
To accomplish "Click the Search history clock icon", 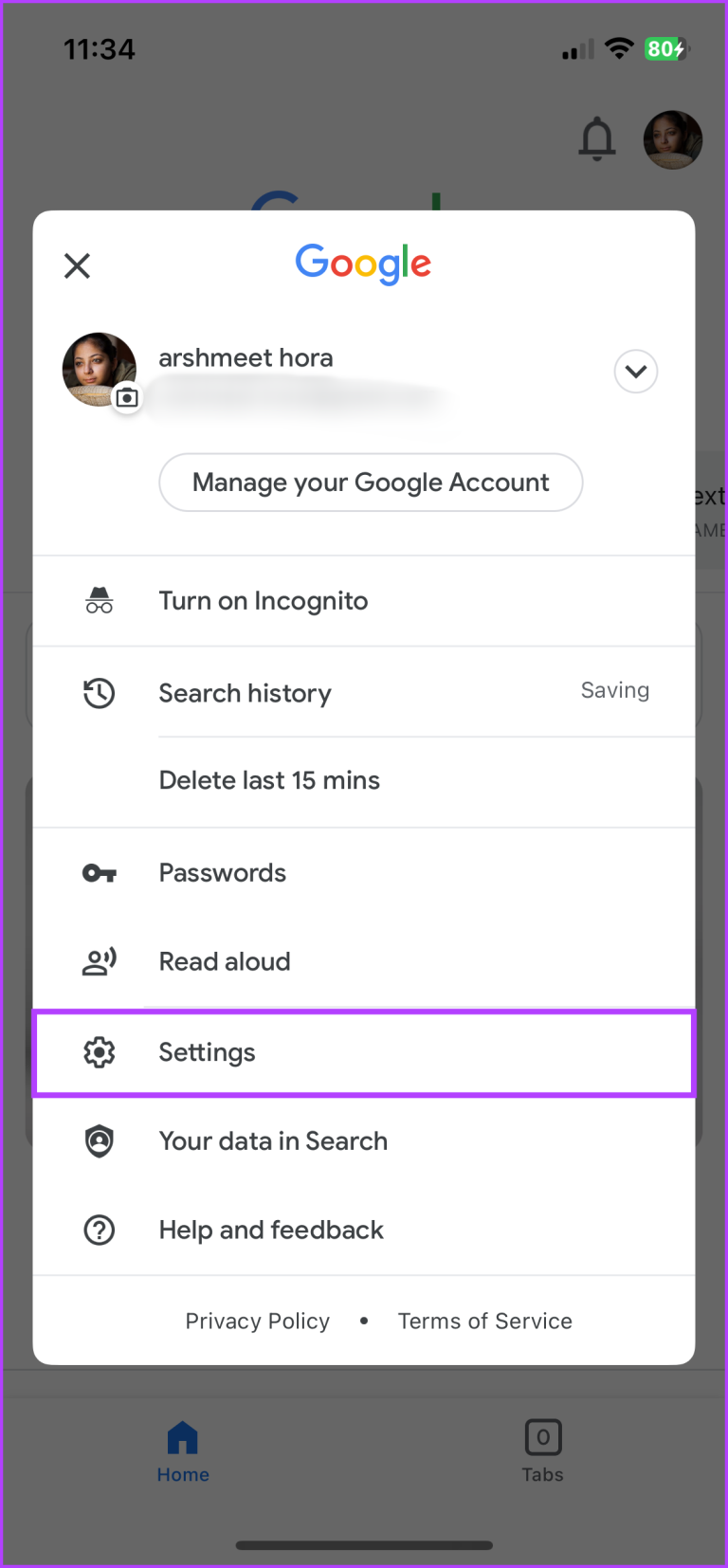I will coord(99,693).
